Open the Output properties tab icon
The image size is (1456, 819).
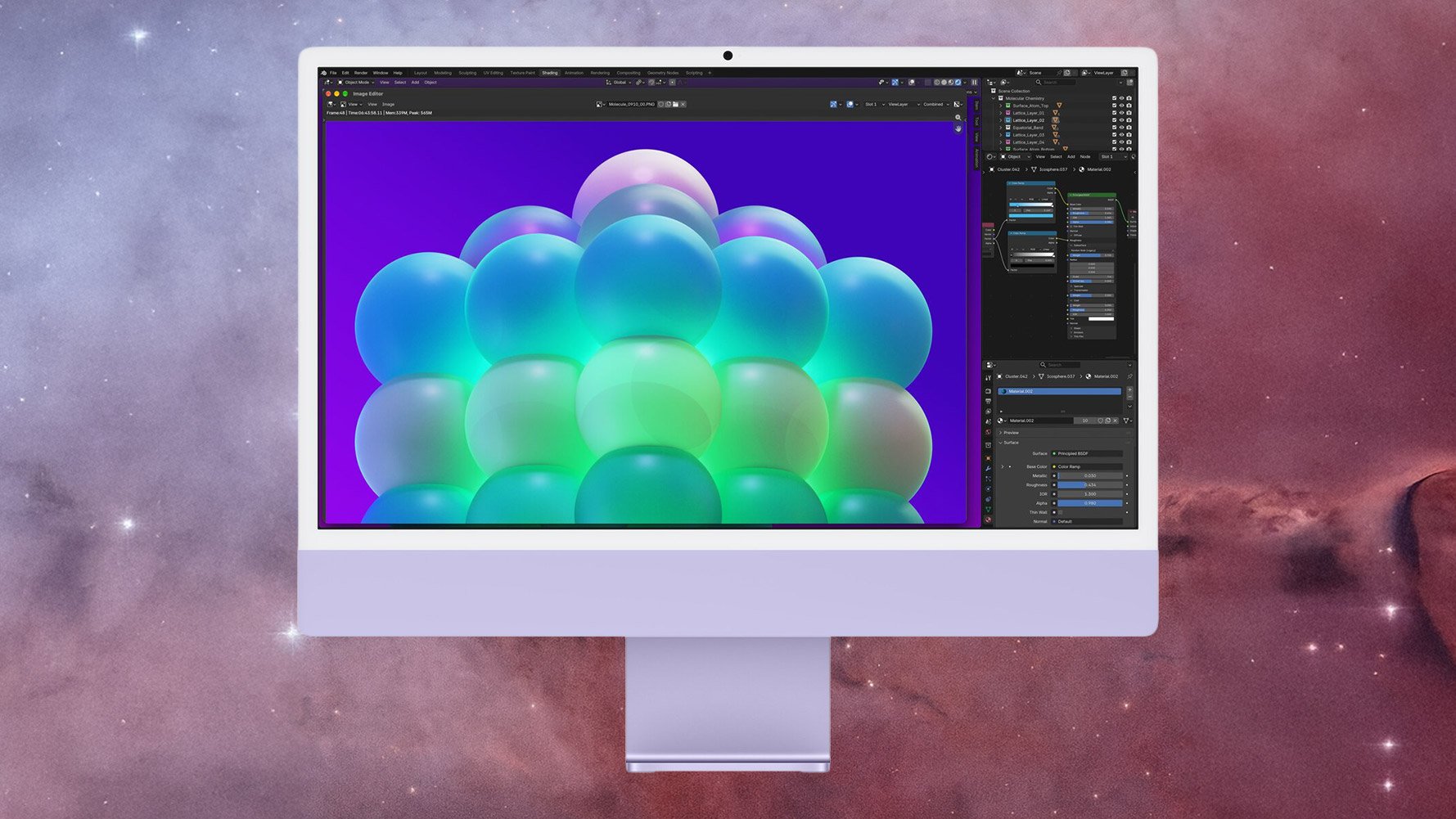point(988,401)
